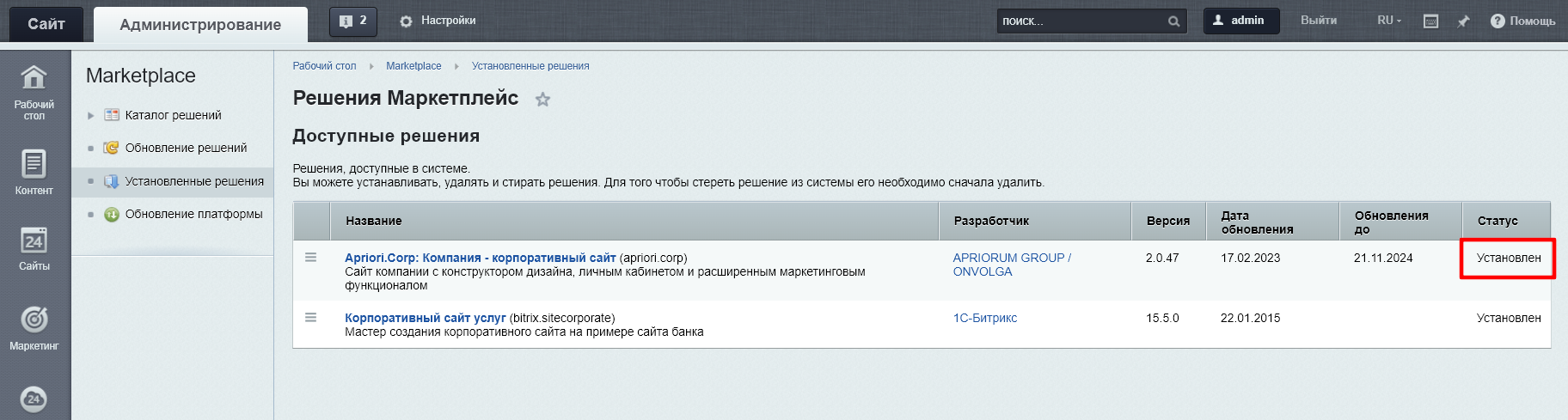This screenshot has width=1568, height=420.
Task: Click the pin panel icon
Action: [x=1463, y=21]
